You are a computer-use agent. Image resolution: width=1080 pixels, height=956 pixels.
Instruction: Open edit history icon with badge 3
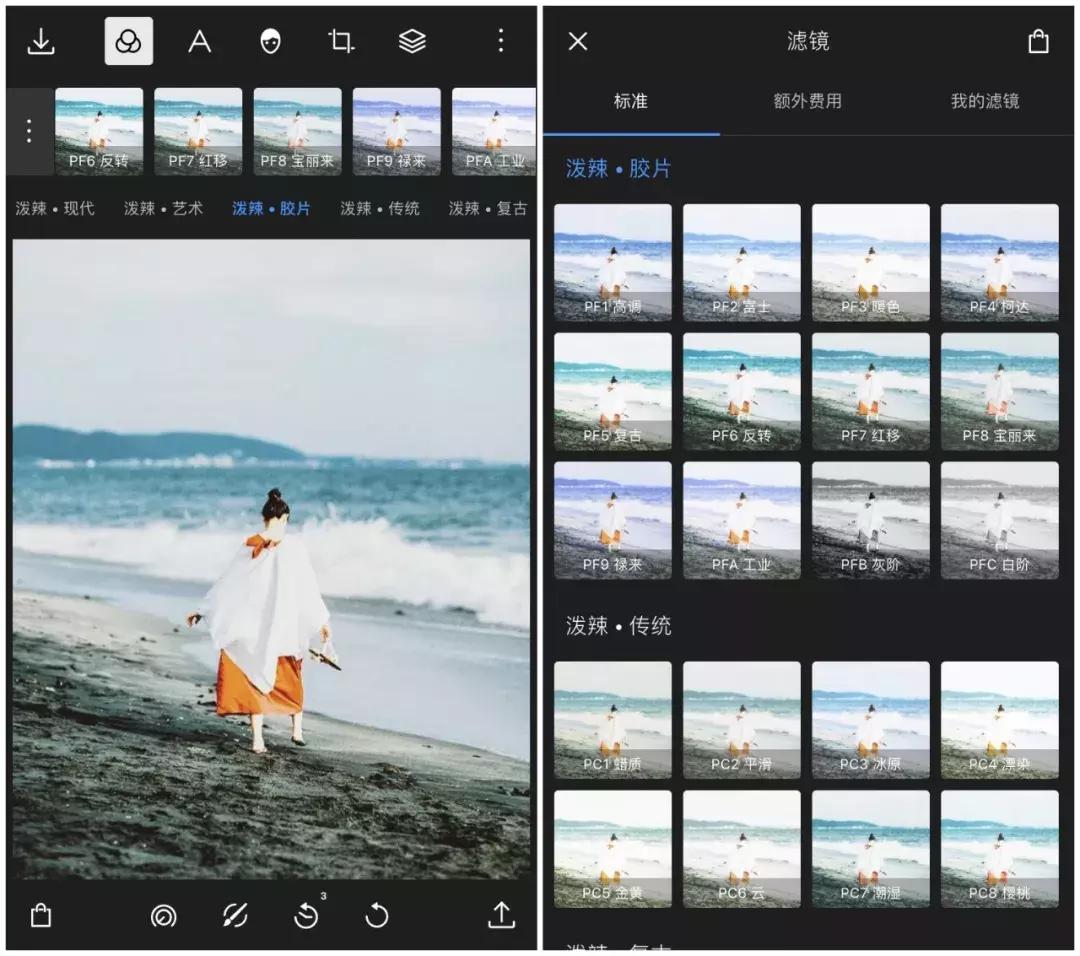(307, 915)
